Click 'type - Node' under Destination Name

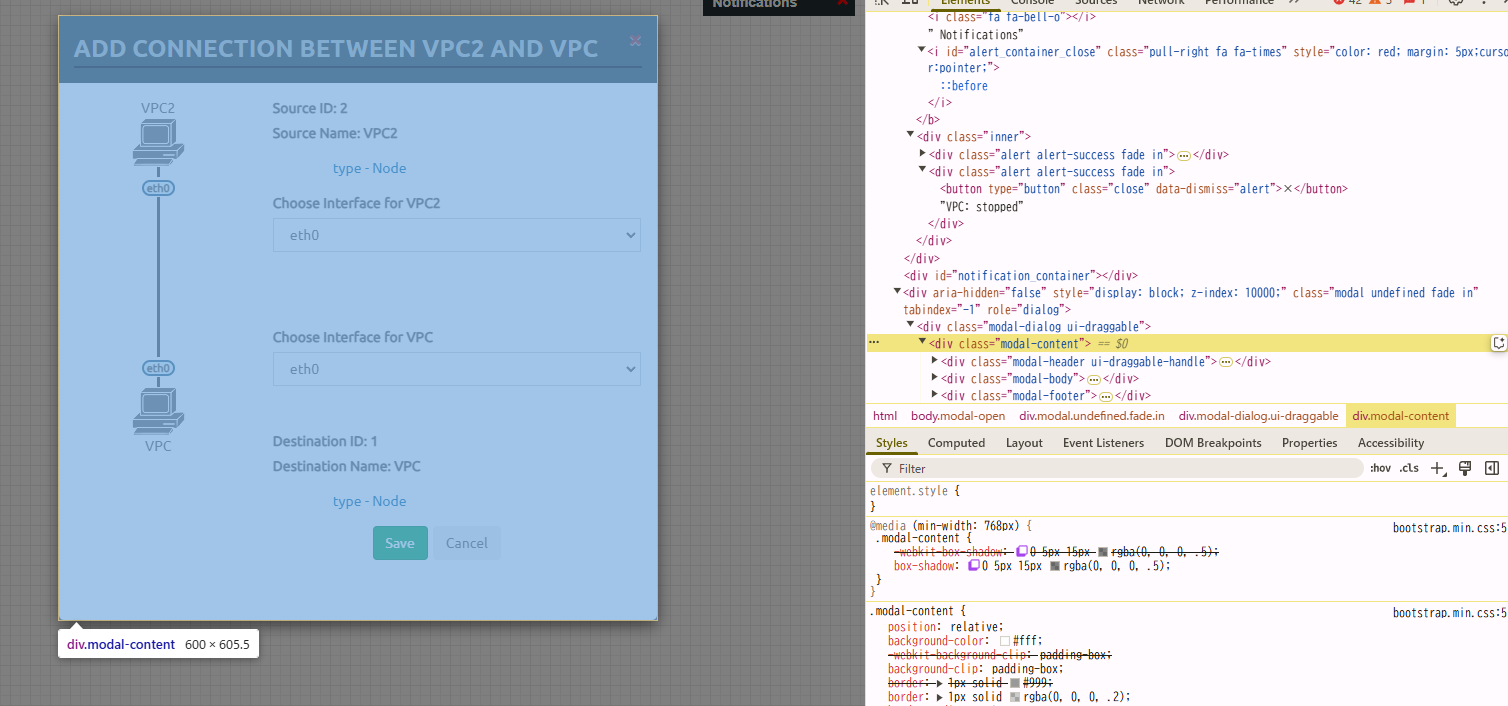370,501
